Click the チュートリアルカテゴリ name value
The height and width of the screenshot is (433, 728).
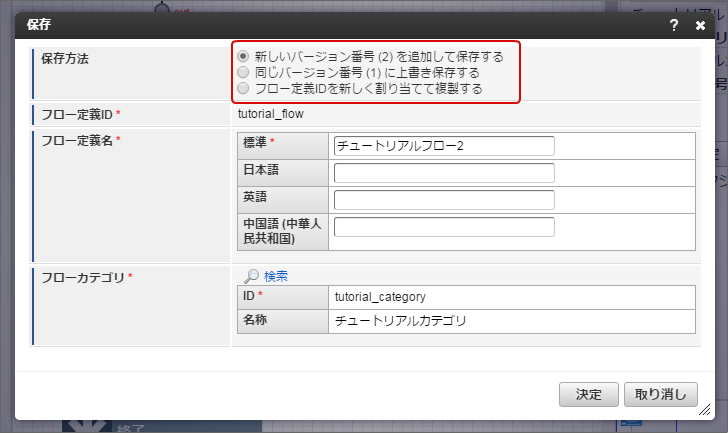point(400,321)
